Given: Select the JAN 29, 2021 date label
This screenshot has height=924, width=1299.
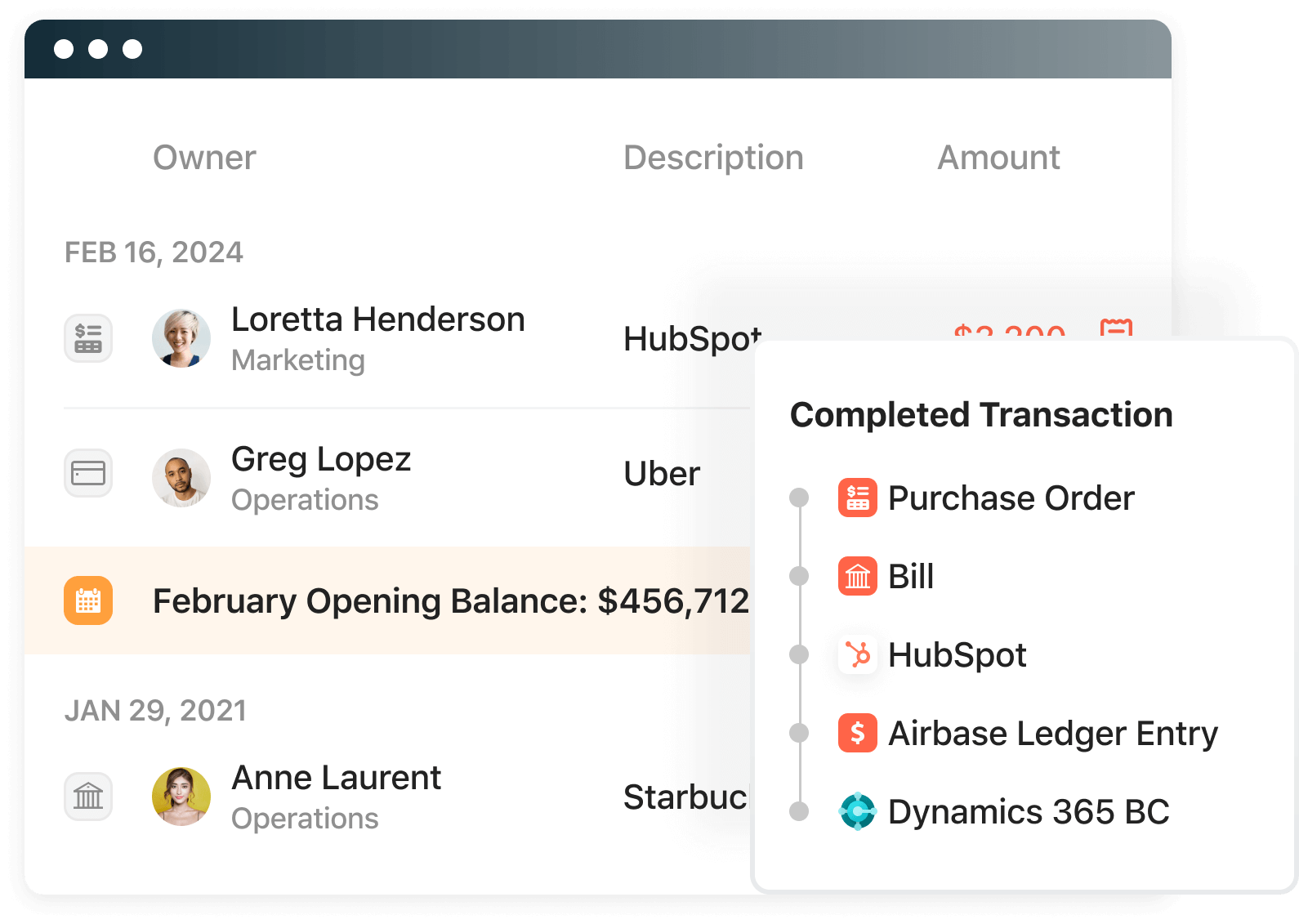Looking at the screenshot, I should pos(155,711).
